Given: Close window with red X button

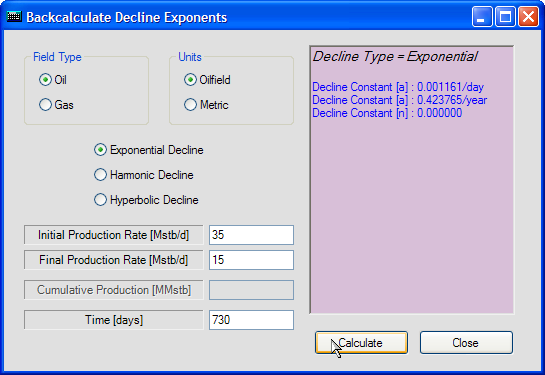Looking at the screenshot, I should (x=528, y=17).
